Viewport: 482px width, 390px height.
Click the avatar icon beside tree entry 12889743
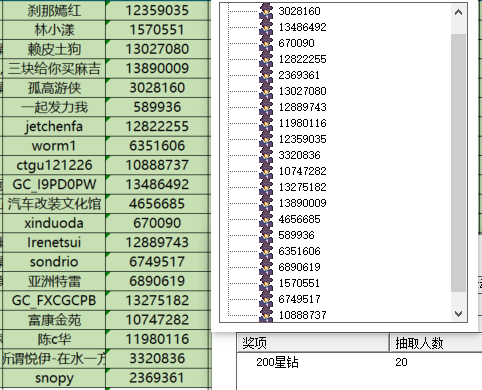pos(266,107)
